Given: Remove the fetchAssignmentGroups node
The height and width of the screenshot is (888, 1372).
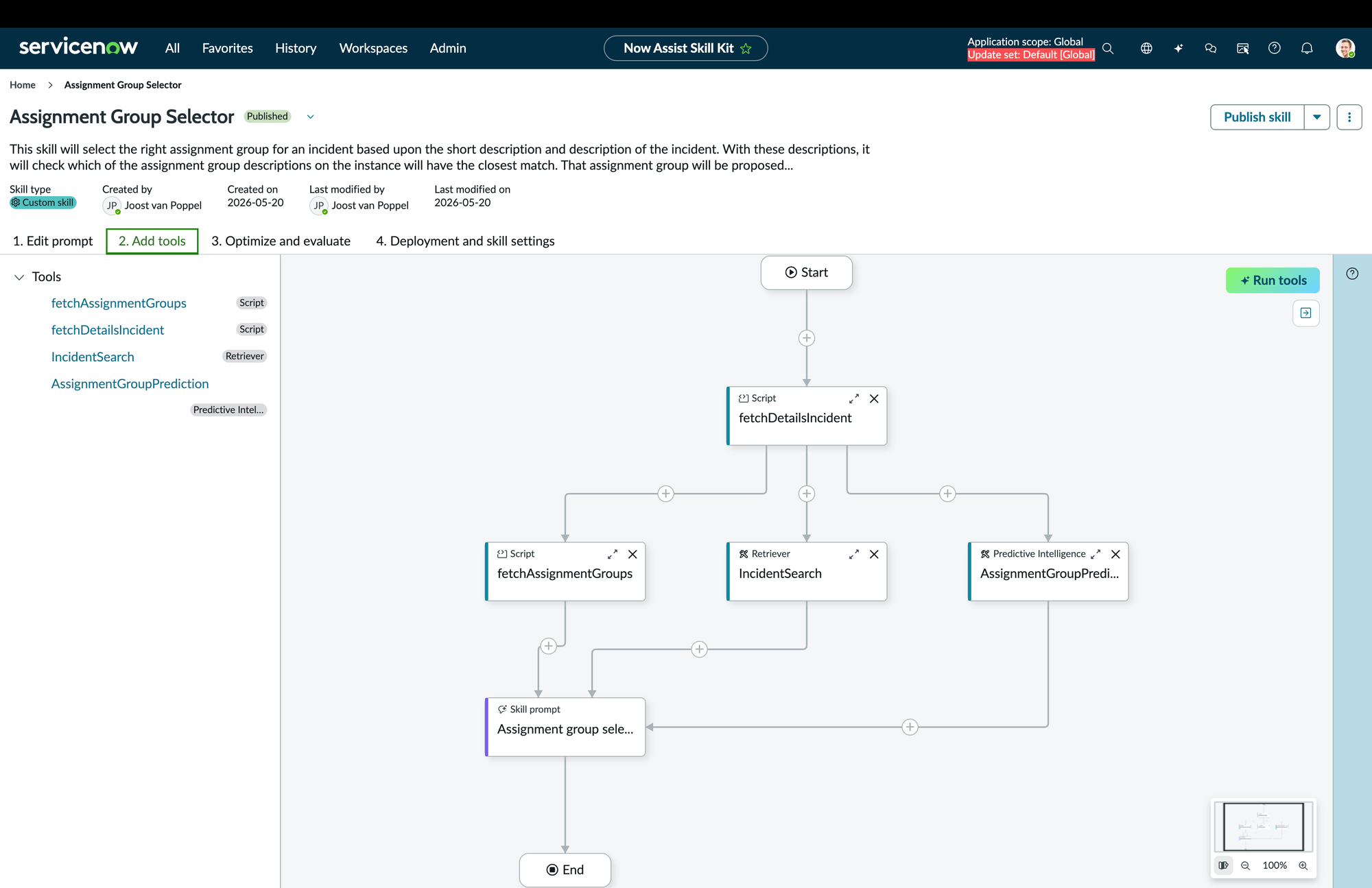Looking at the screenshot, I should pos(632,554).
